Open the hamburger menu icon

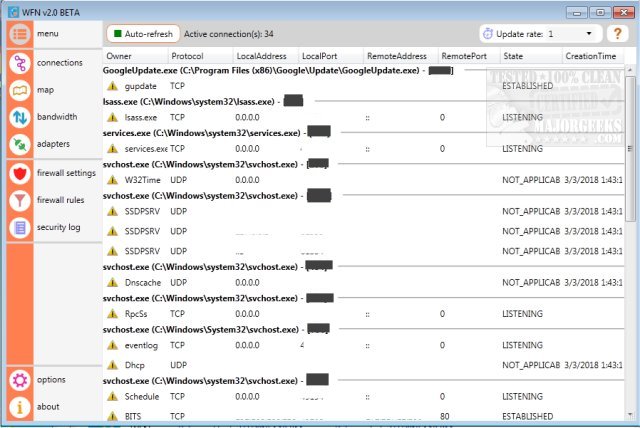pyautogui.click(x=20, y=34)
